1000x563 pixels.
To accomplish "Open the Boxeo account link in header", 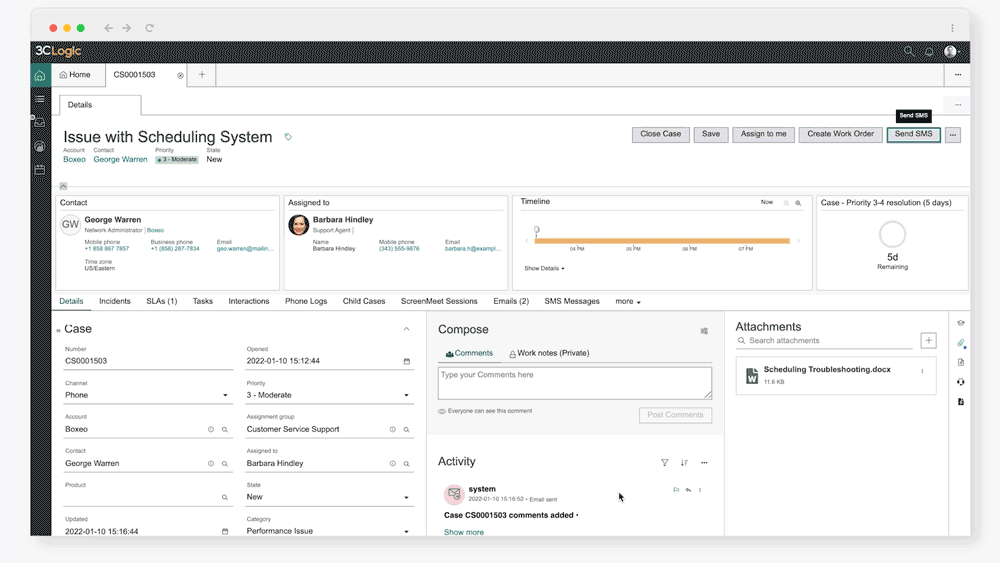I will click(x=74, y=159).
